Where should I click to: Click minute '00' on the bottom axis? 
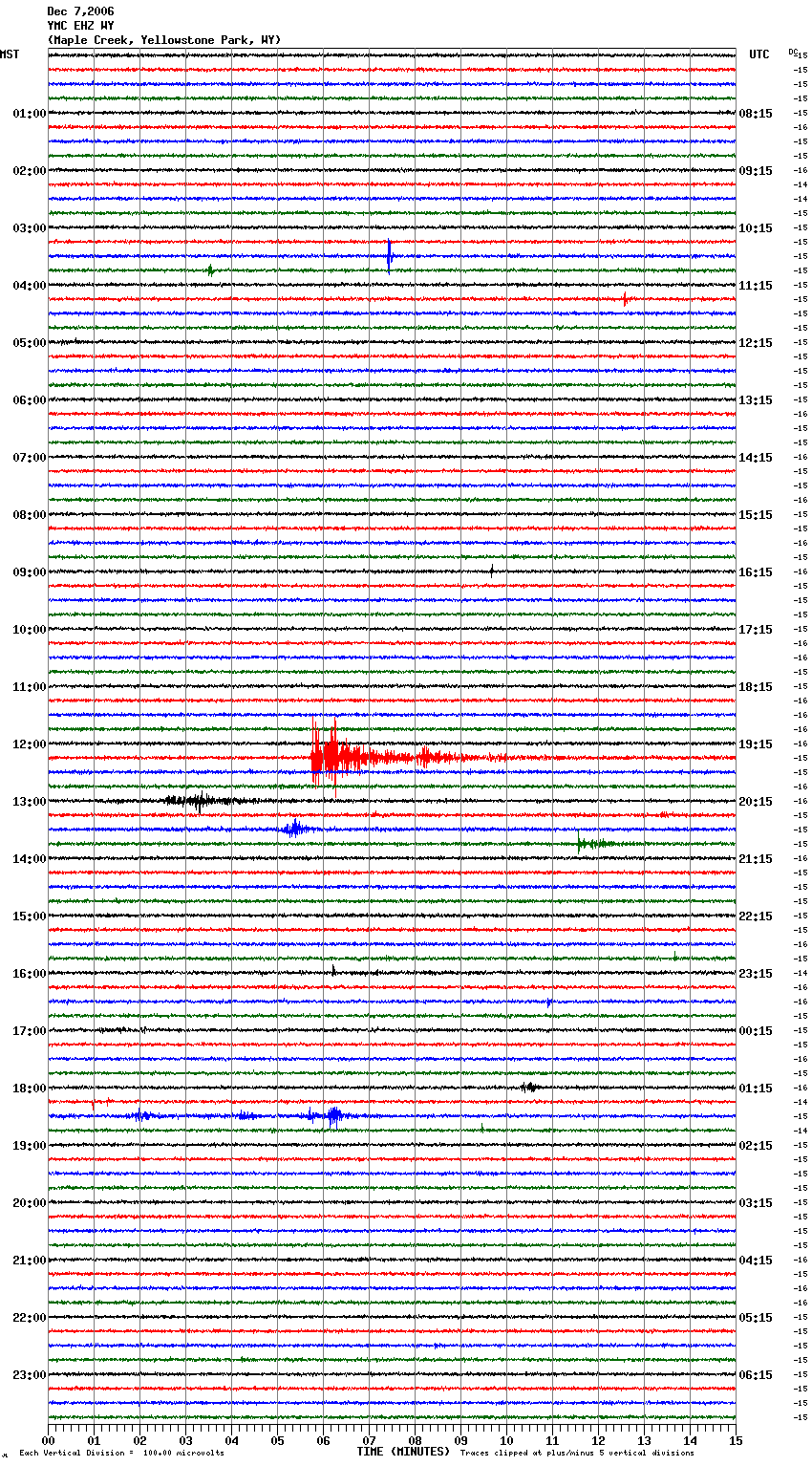(x=48, y=1440)
